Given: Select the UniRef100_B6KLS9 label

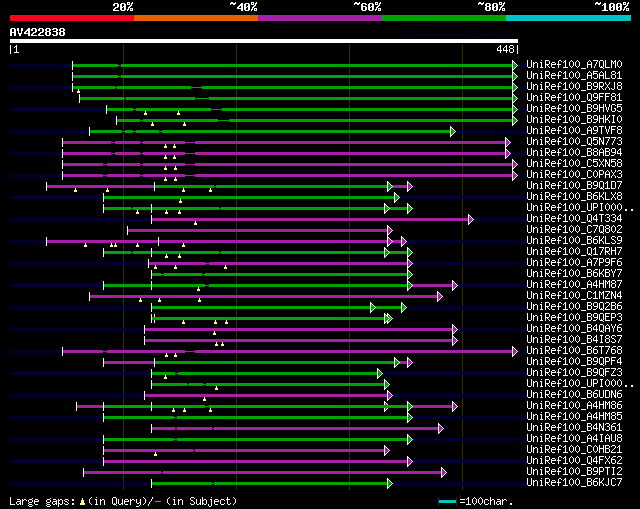Looking at the screenshot, I should click(x=574, y=241).
